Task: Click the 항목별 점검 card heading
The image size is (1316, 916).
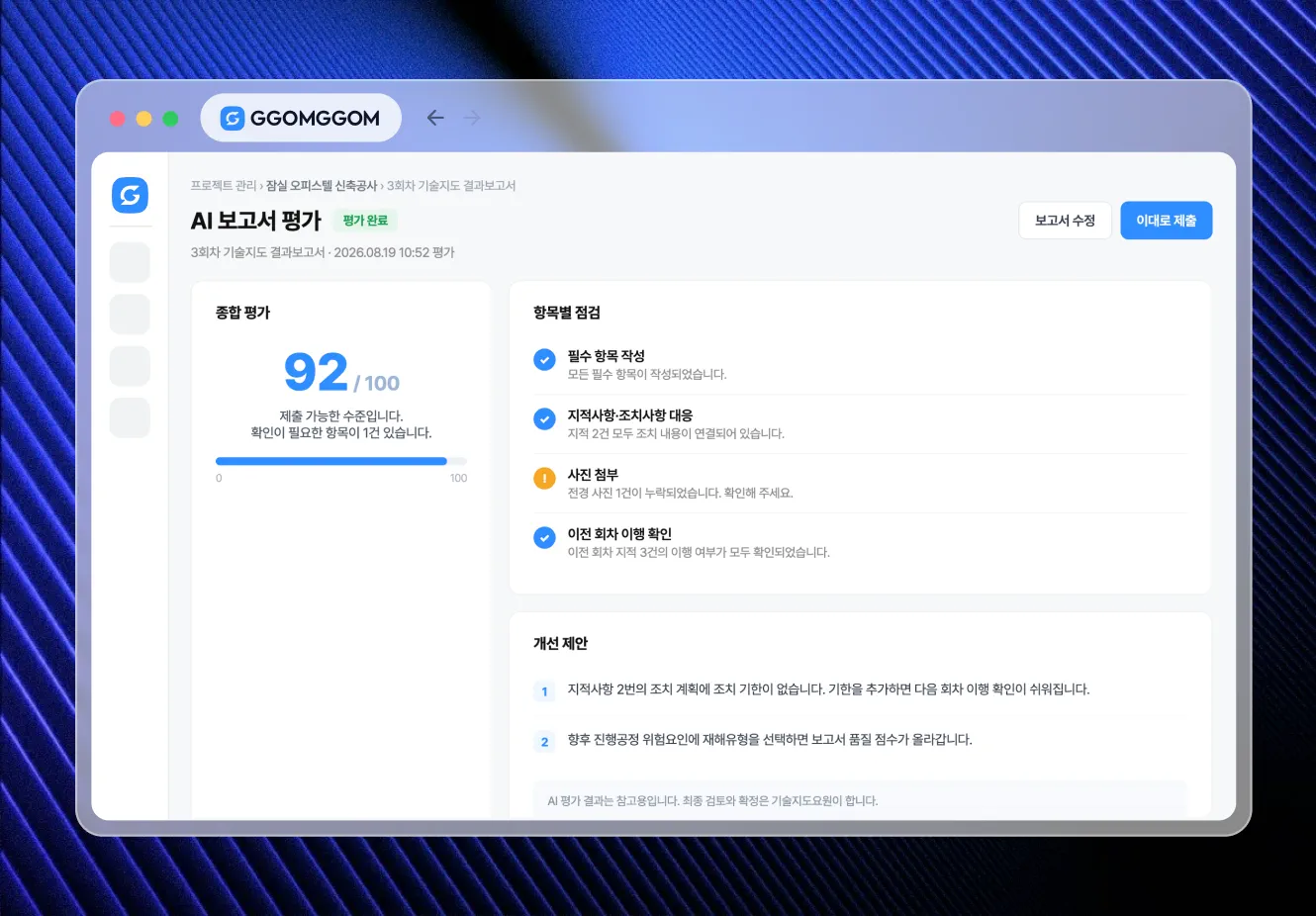Action: (x=567, y=313)
